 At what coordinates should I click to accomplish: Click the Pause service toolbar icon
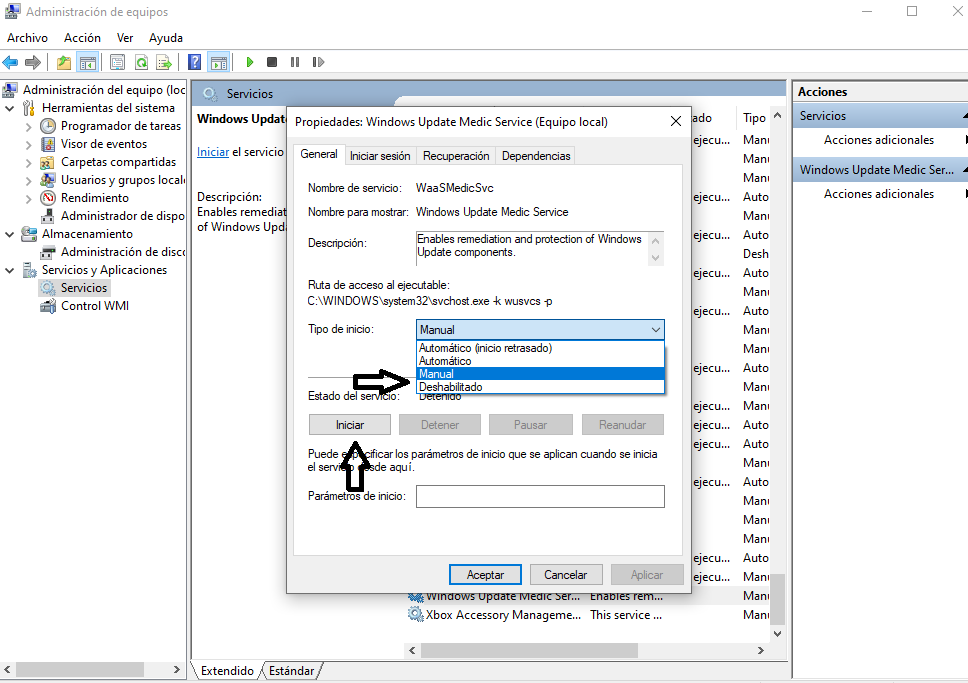pyautogui.click(x=295, y=62)
